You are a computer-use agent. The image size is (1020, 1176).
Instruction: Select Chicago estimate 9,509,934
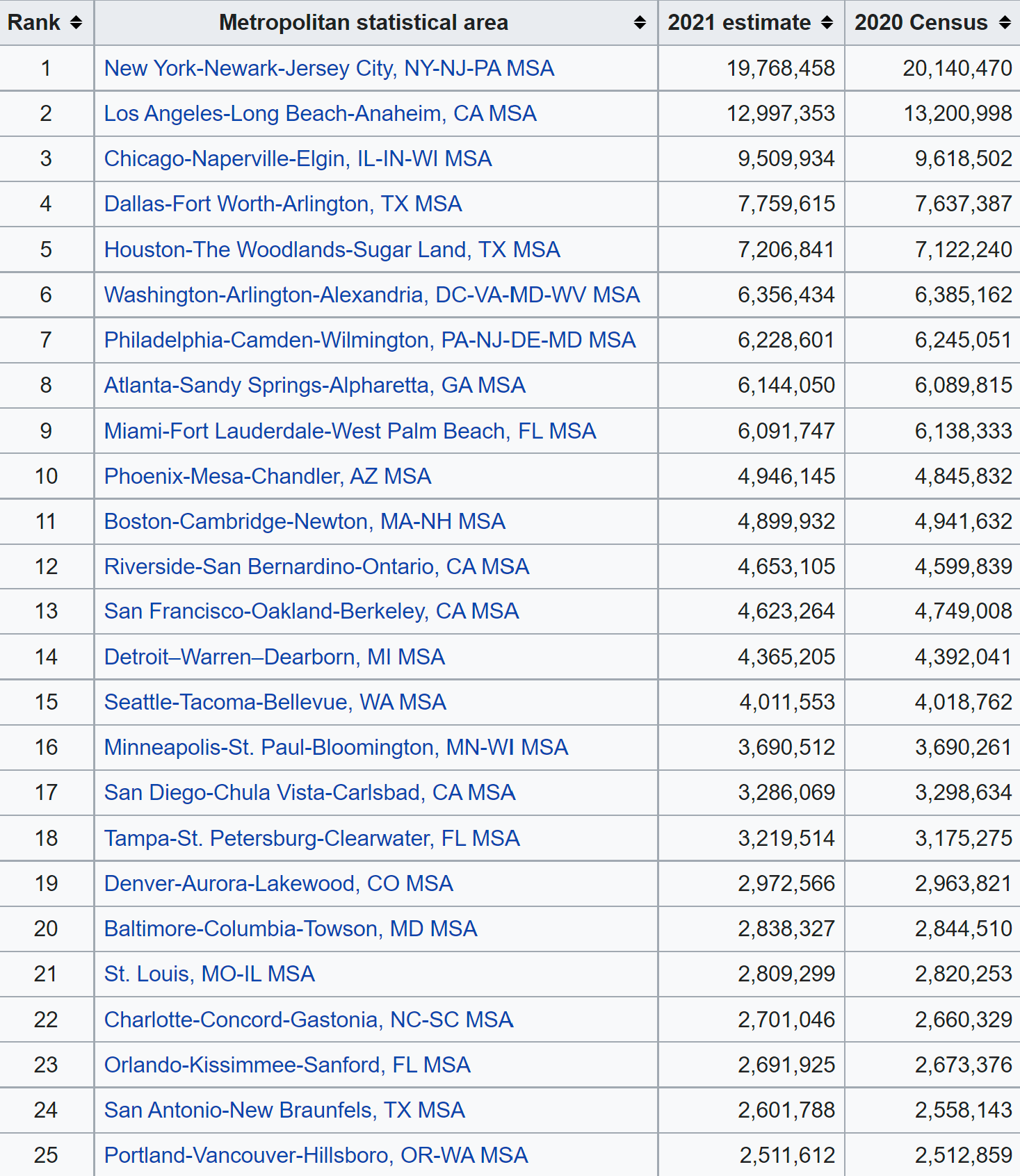[x=786, y=158]
